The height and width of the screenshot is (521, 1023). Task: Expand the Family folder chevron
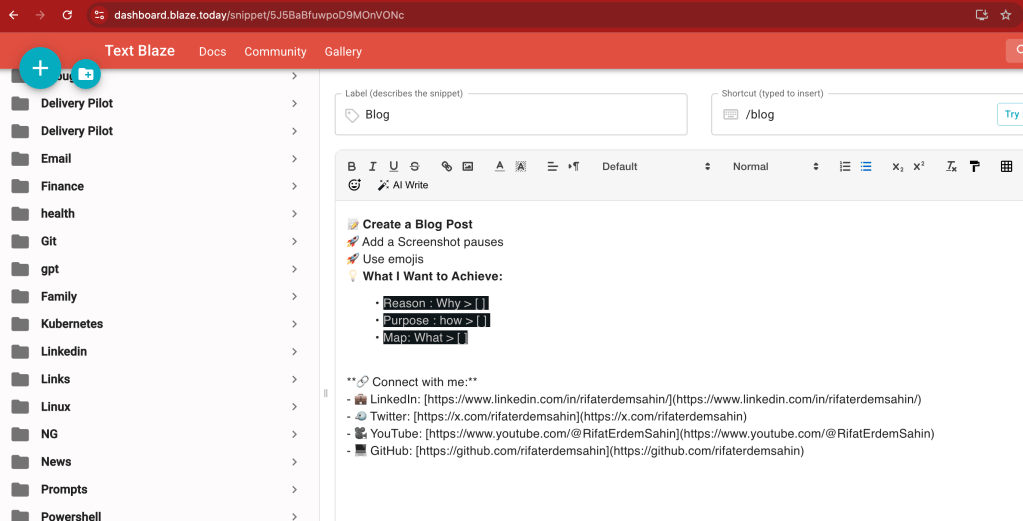pyautogui.click(x=294, y=297)
